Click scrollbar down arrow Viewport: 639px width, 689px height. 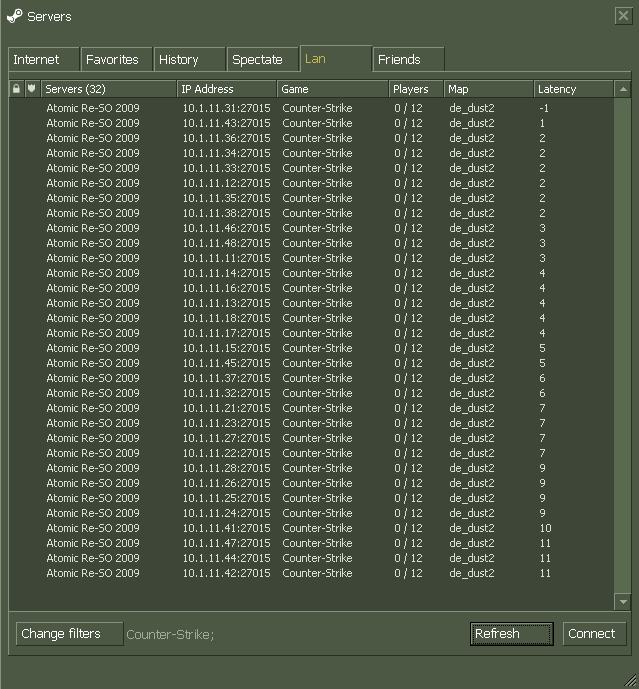(623, 602)
